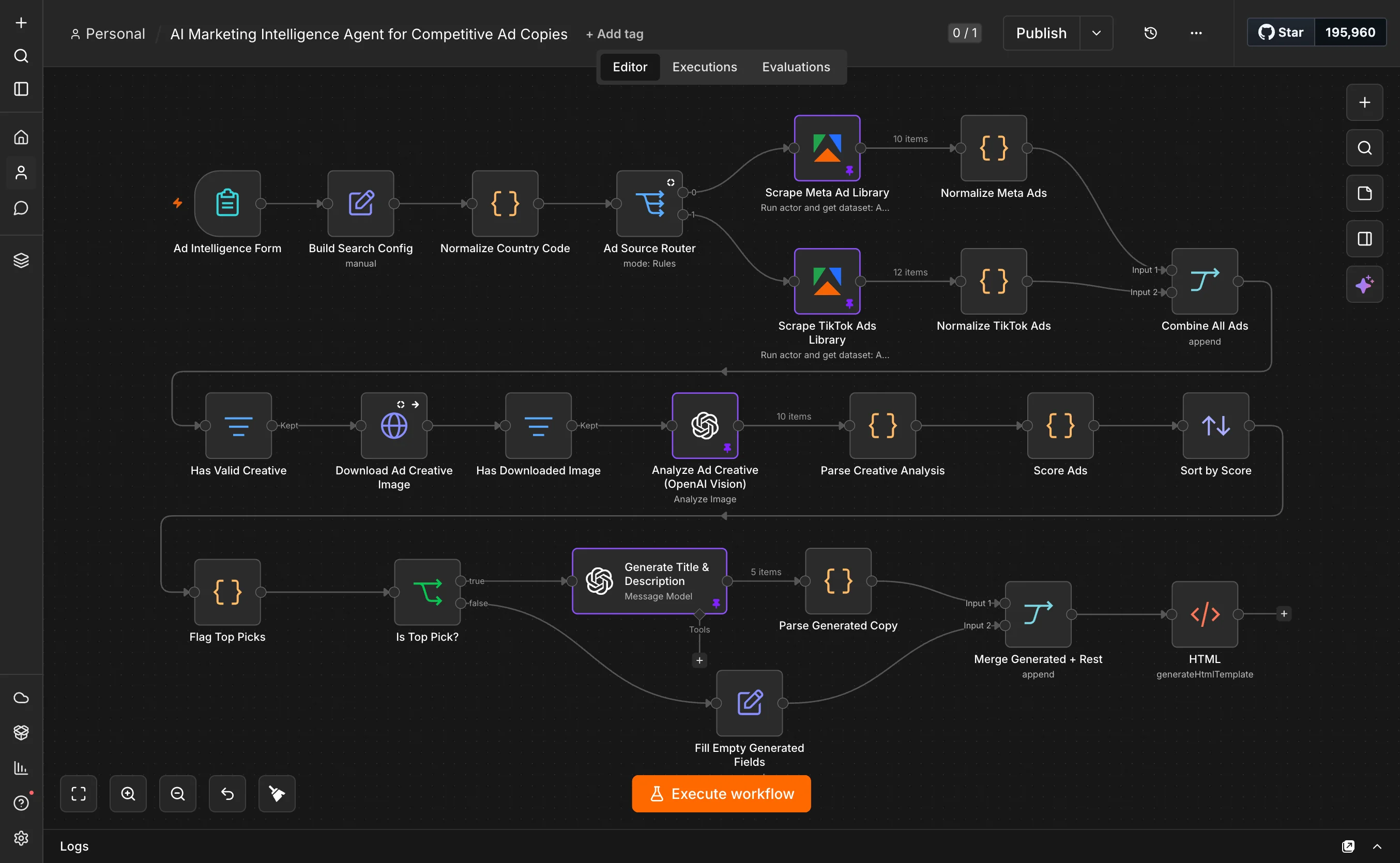
Task: Pop out the Logs panel
Action: (1348, 846)
